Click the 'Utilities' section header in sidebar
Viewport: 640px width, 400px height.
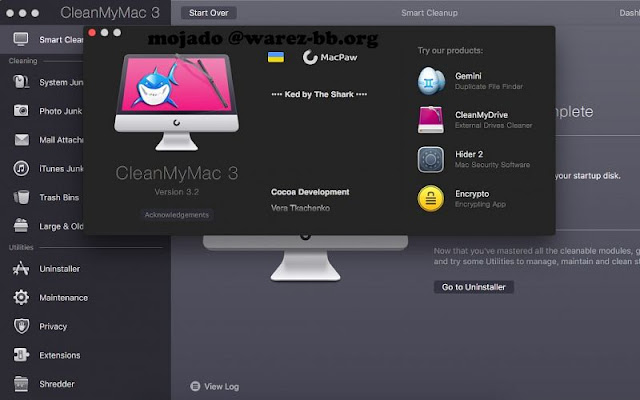tap(21, 247)
